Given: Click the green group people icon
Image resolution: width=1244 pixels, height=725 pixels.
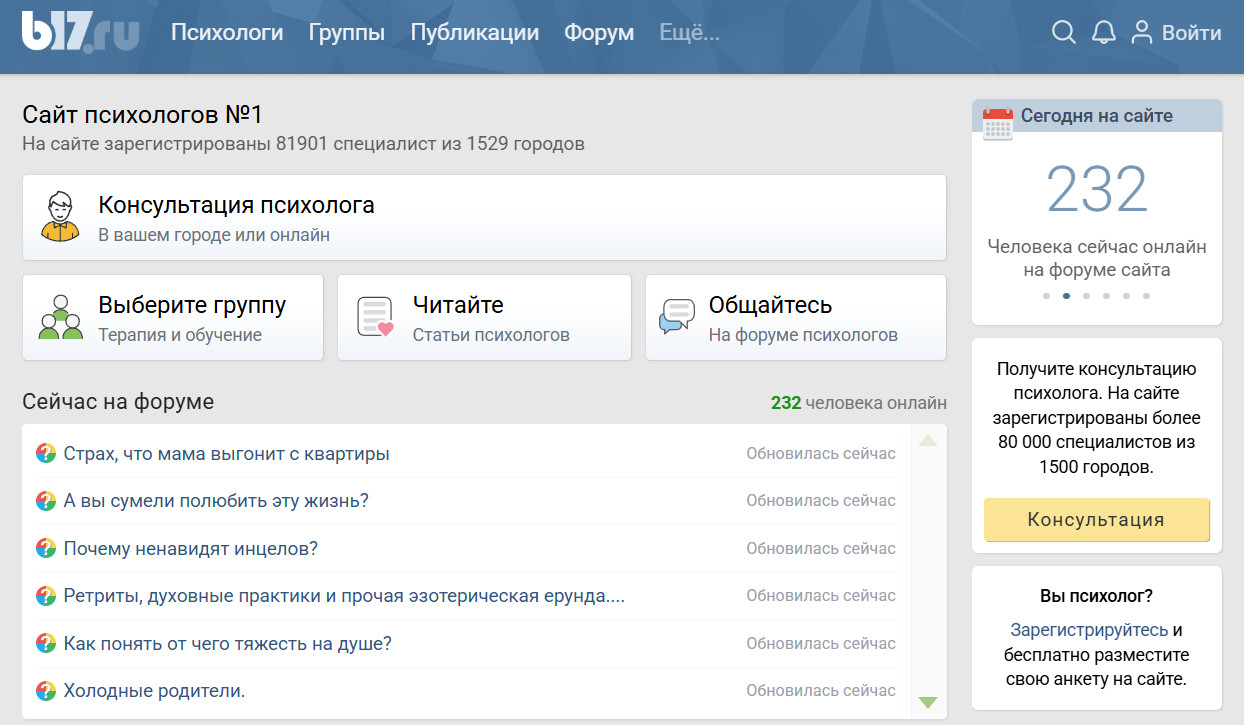Looking at the screenshot, I should click(60, 318).
